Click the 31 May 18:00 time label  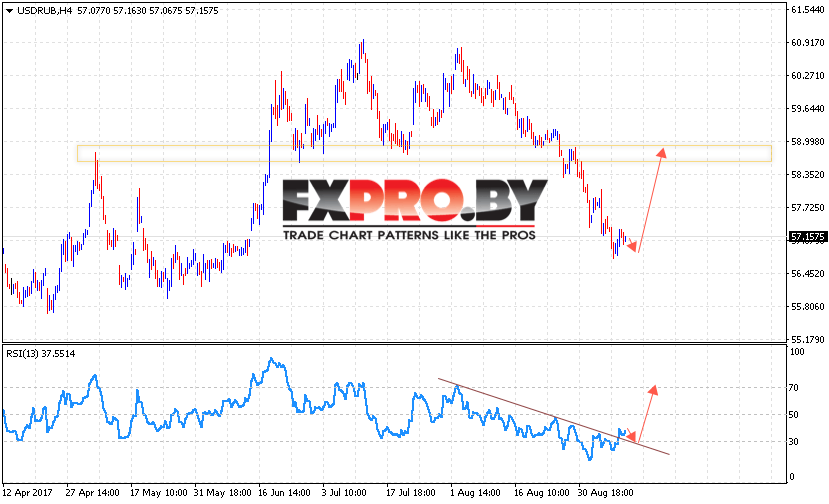[x=223, y=493]
